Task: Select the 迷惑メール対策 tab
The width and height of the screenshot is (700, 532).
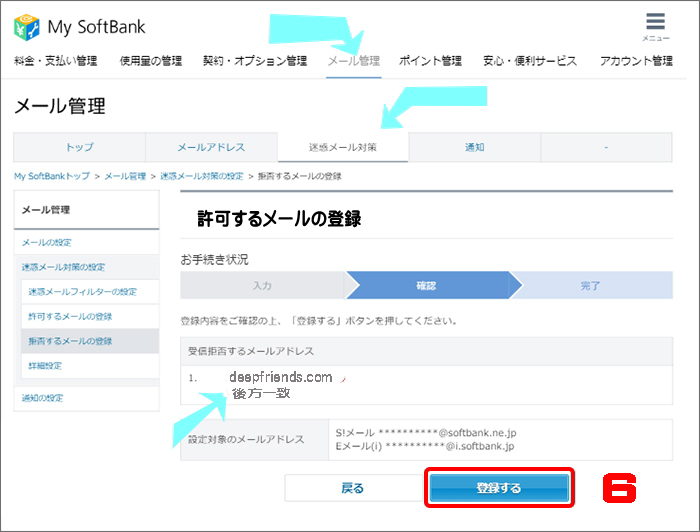Action: [343, 147]
